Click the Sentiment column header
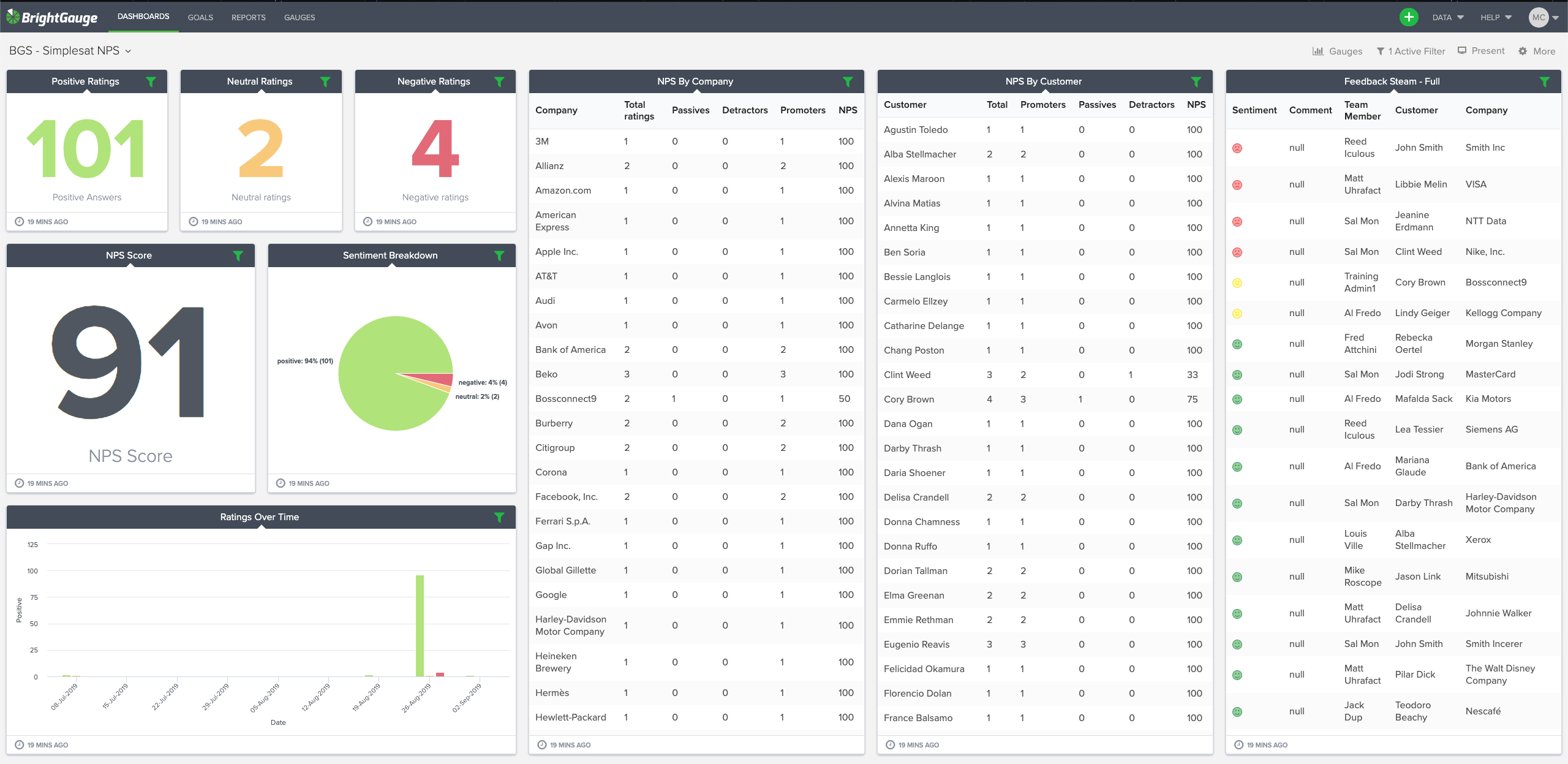This screenshot has width=1568, height=764. pyautogui.click(x=1254, y=110)
